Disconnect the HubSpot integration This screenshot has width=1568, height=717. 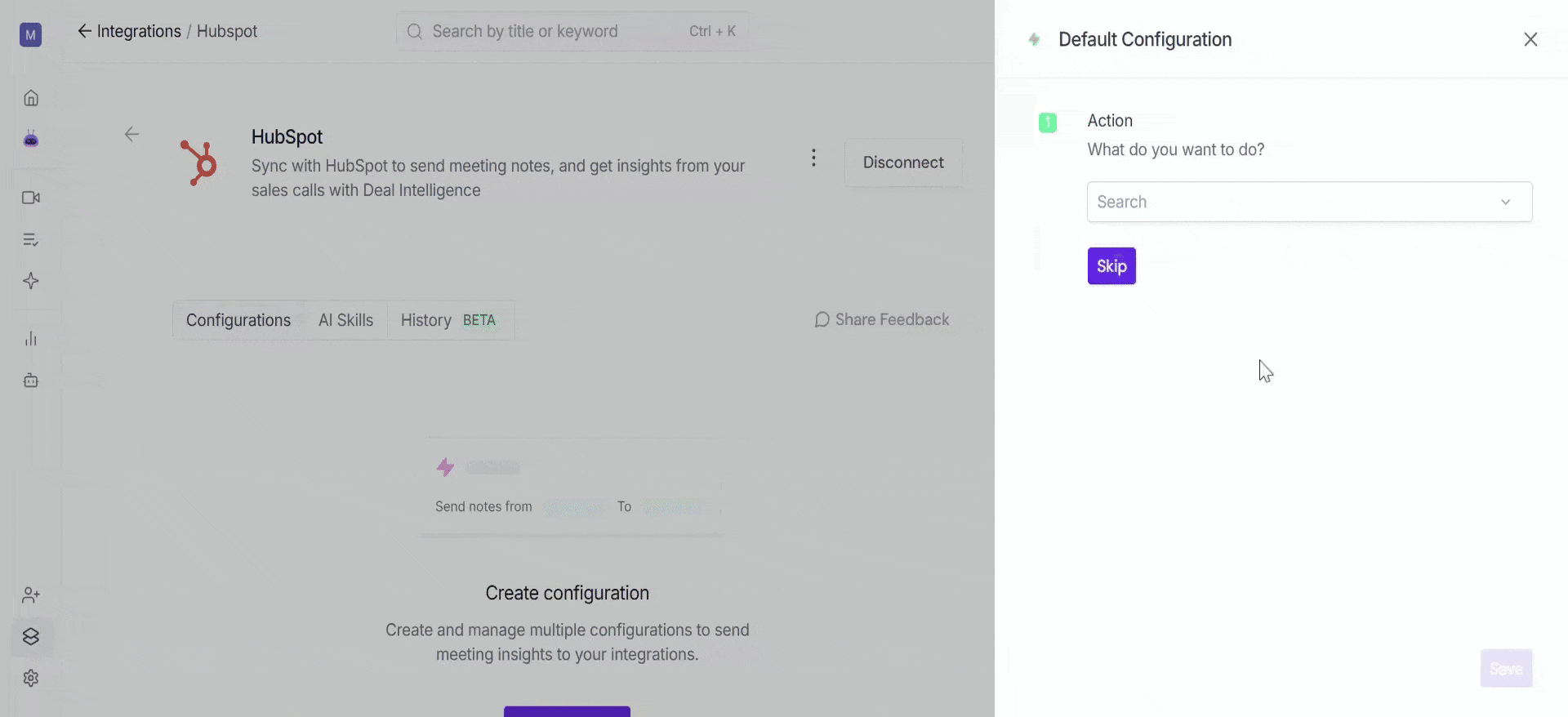(903, 163)
